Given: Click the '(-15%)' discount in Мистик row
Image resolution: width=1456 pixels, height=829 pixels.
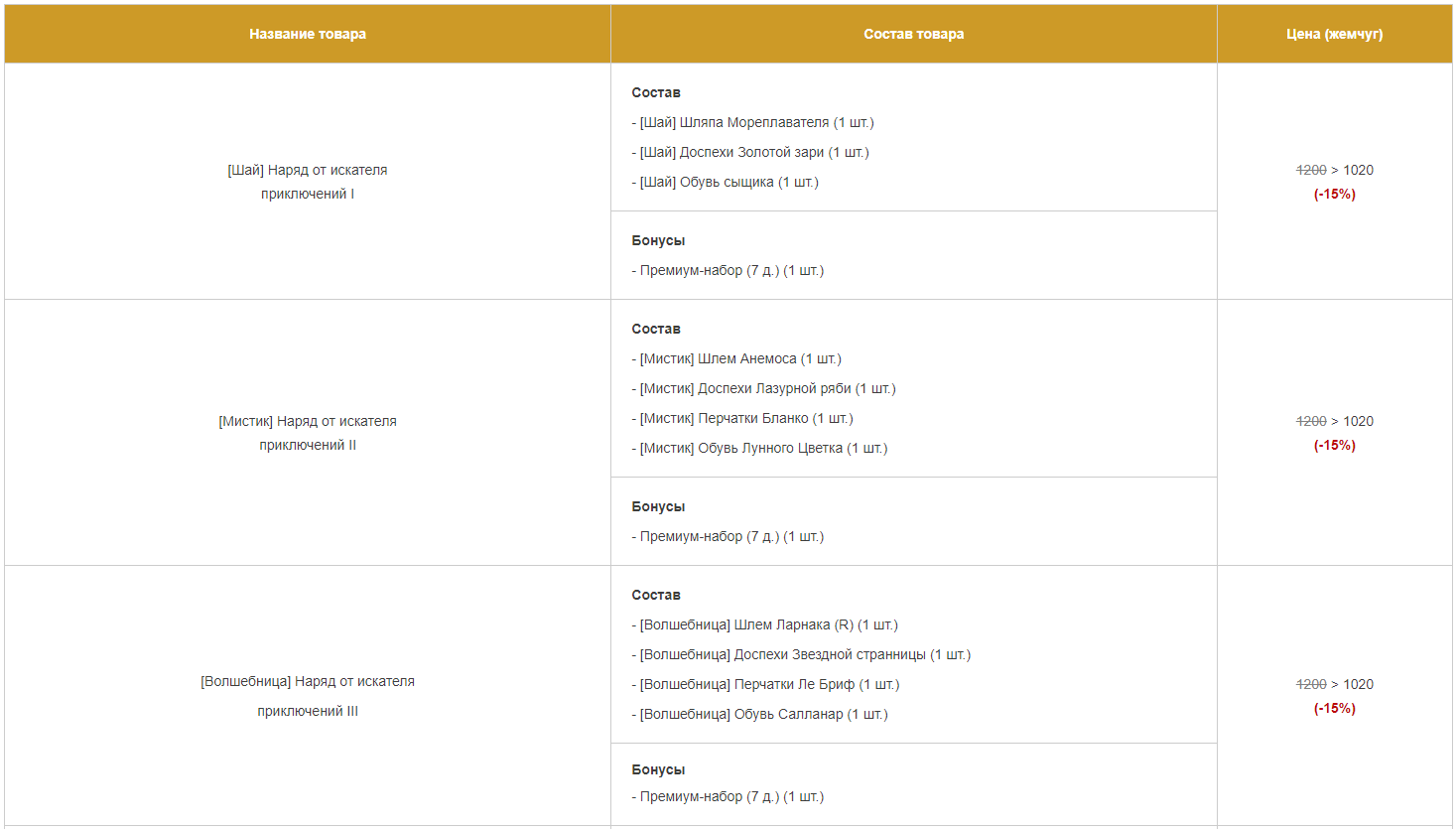Looking at the screenshot, I should (x=1335, y=445).
